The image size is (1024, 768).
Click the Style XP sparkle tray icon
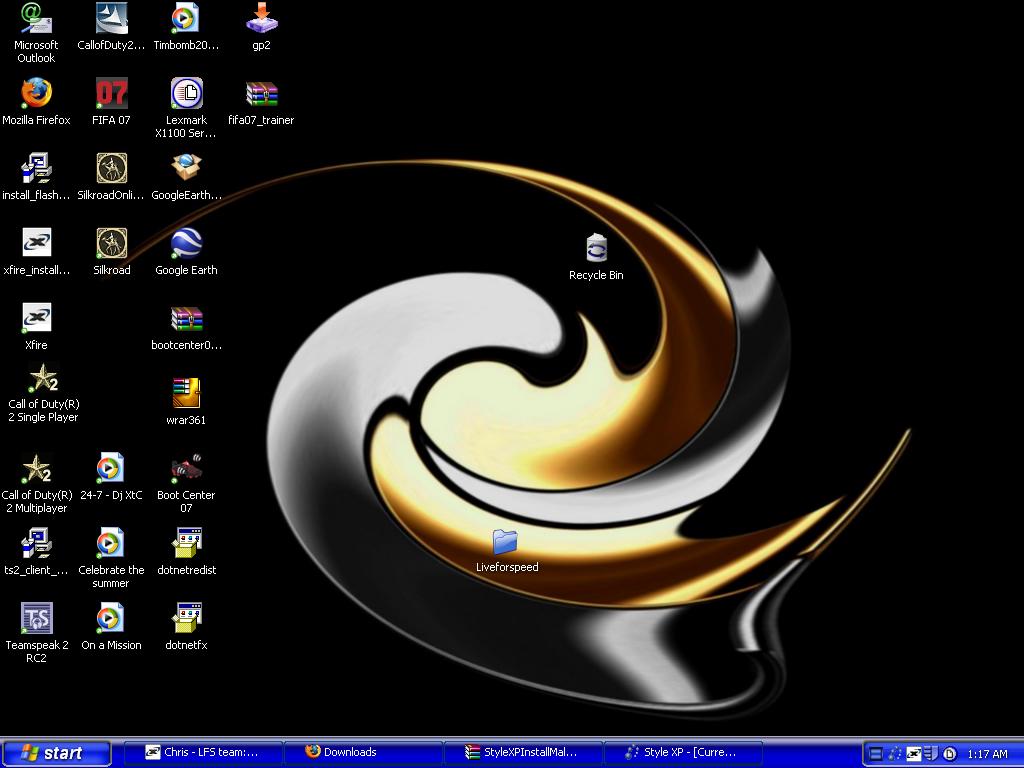tap(895, 754)
